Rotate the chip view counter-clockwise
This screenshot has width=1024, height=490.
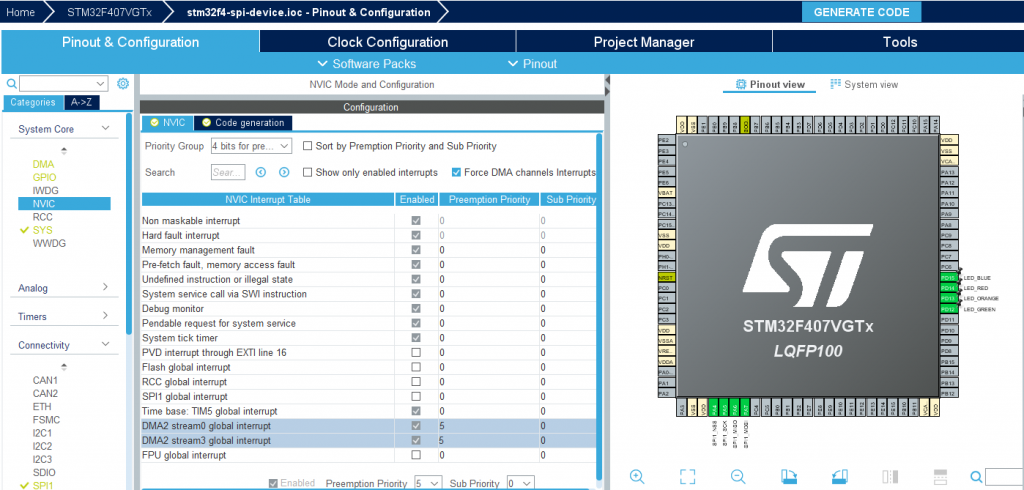point(839,476)
